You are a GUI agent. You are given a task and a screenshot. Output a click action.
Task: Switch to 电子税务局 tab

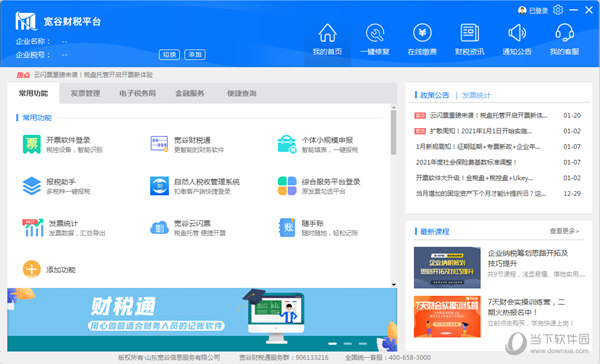(x=137, y=93)
